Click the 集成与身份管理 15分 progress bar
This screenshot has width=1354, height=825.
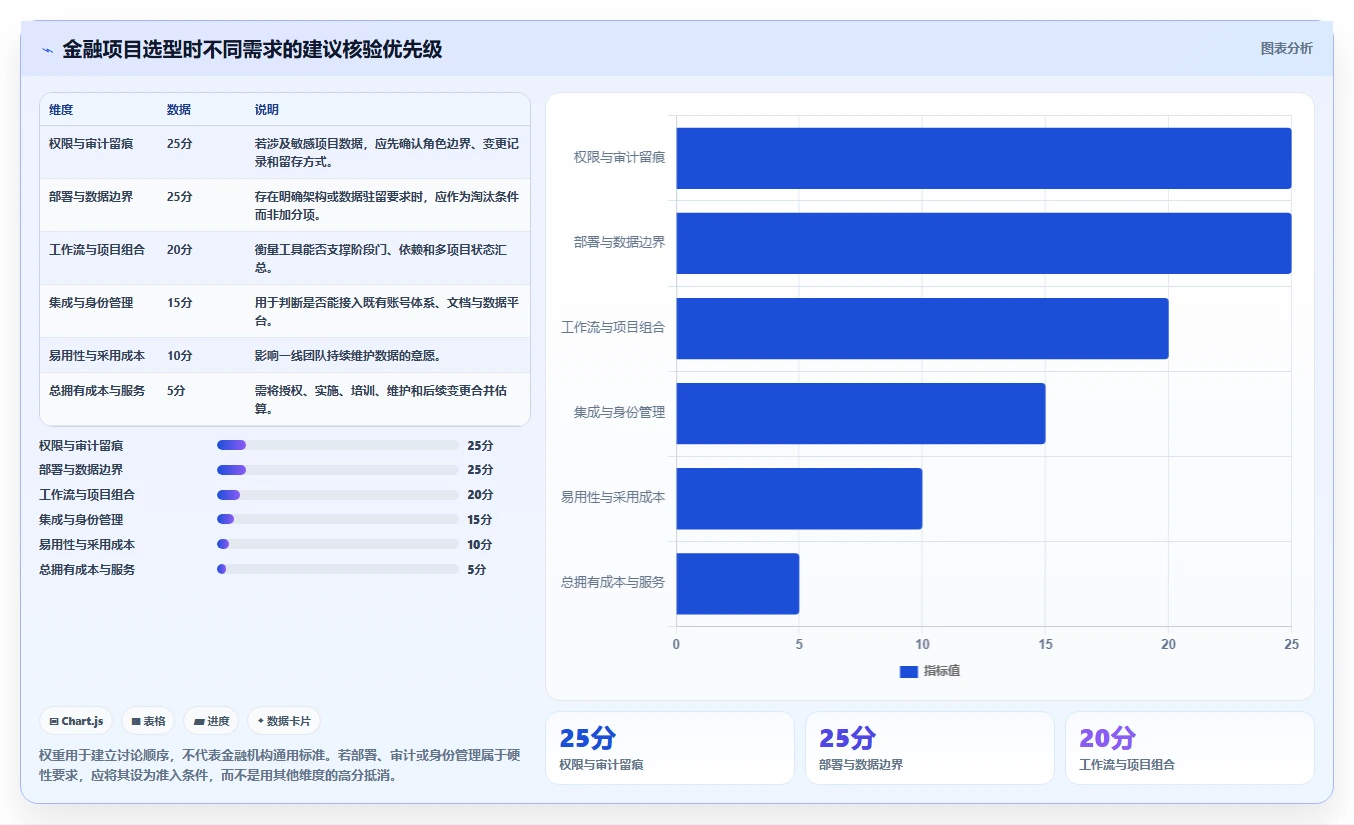338,520
